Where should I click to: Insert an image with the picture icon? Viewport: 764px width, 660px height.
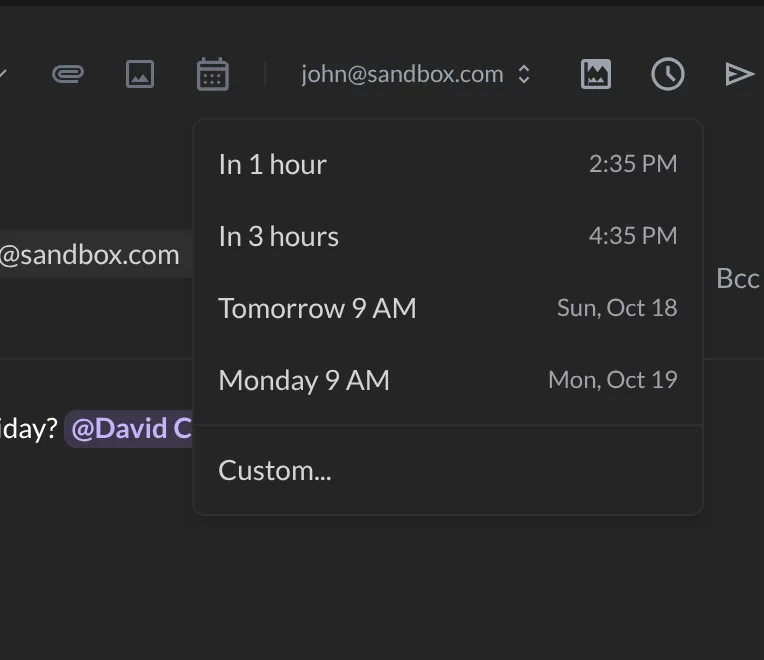140,74
